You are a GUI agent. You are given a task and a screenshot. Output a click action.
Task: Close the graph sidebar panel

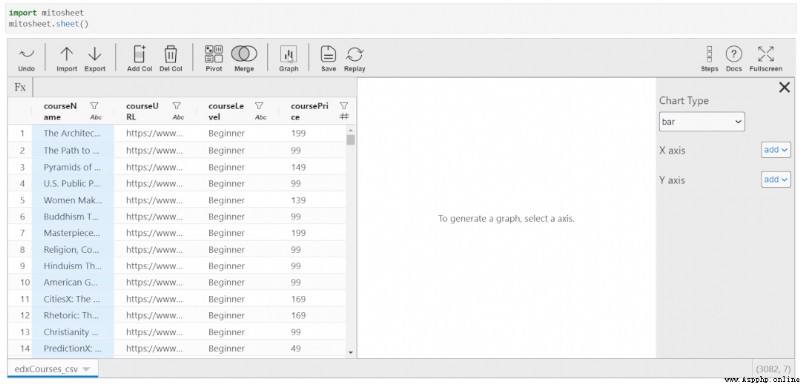[x=784, y=88]
